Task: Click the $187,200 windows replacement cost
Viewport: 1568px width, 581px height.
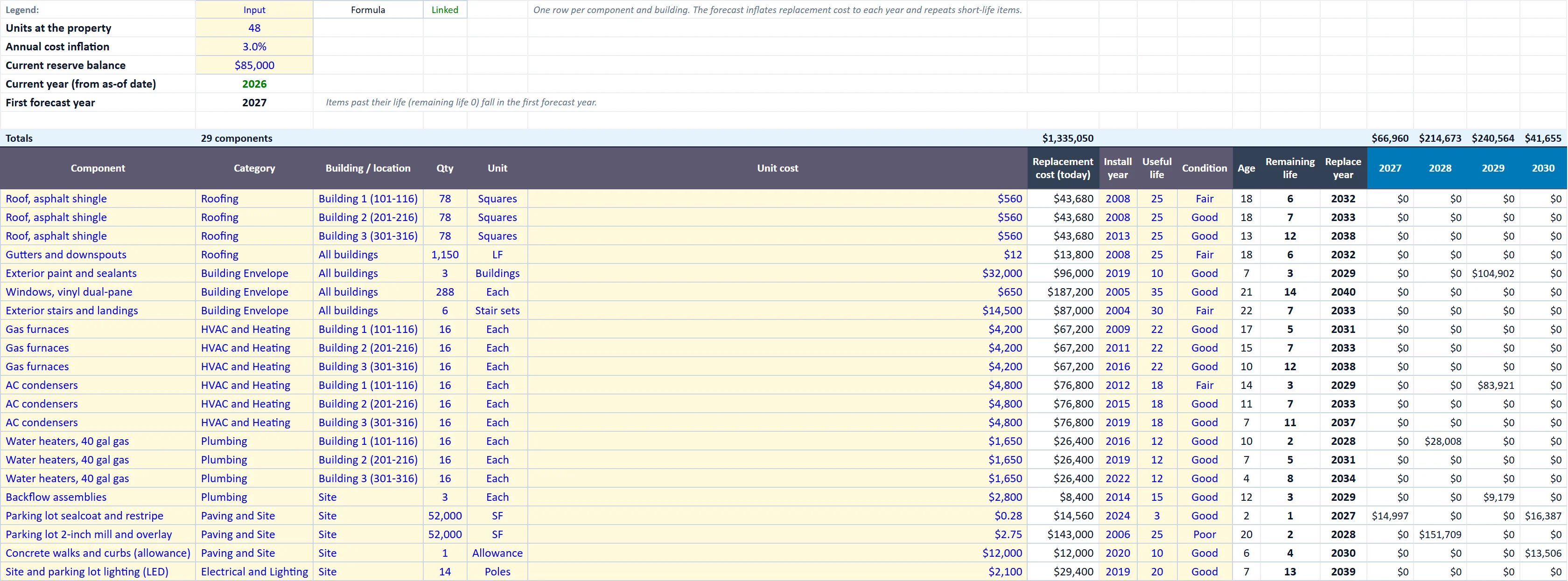Action: pos(1063,292)
